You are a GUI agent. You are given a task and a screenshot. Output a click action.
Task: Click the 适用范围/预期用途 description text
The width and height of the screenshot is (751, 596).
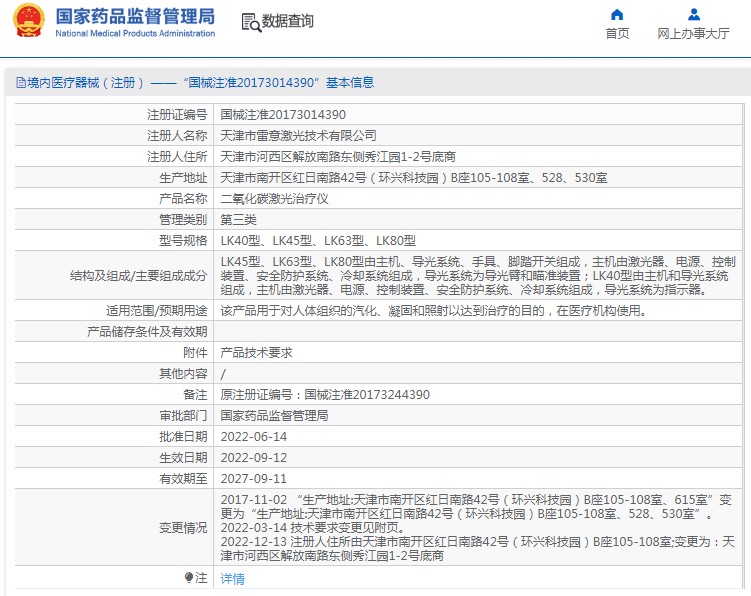point(434,311)
